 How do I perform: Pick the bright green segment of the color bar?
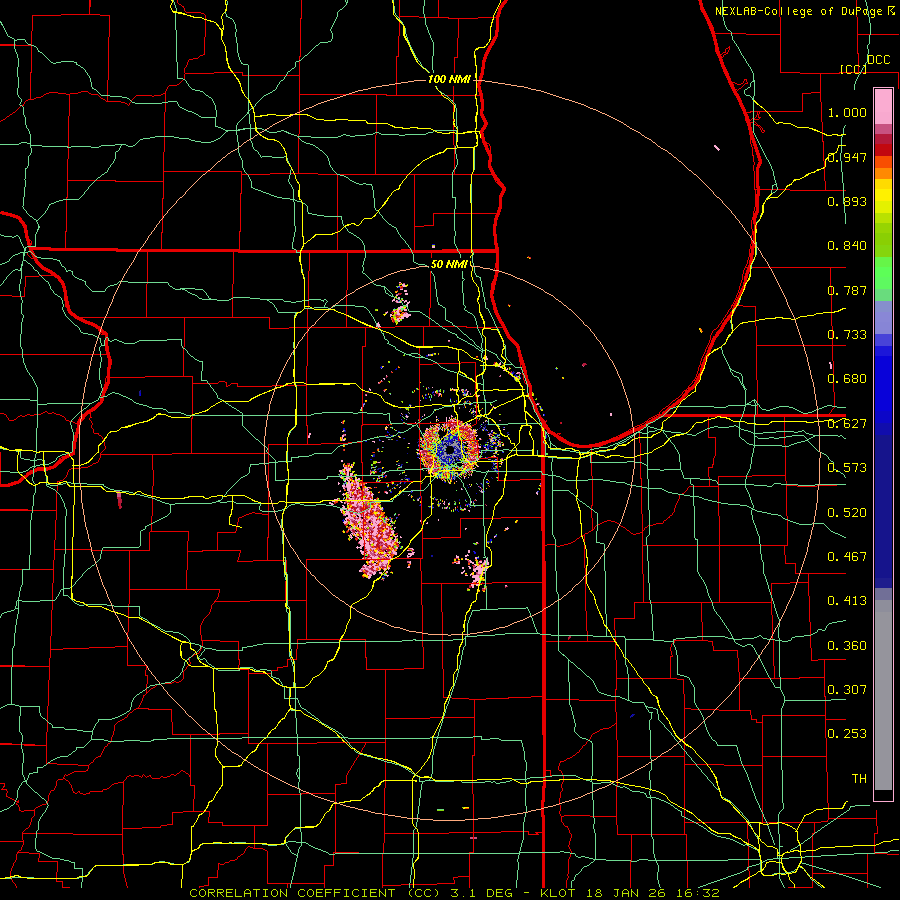(x=883, y=273)
